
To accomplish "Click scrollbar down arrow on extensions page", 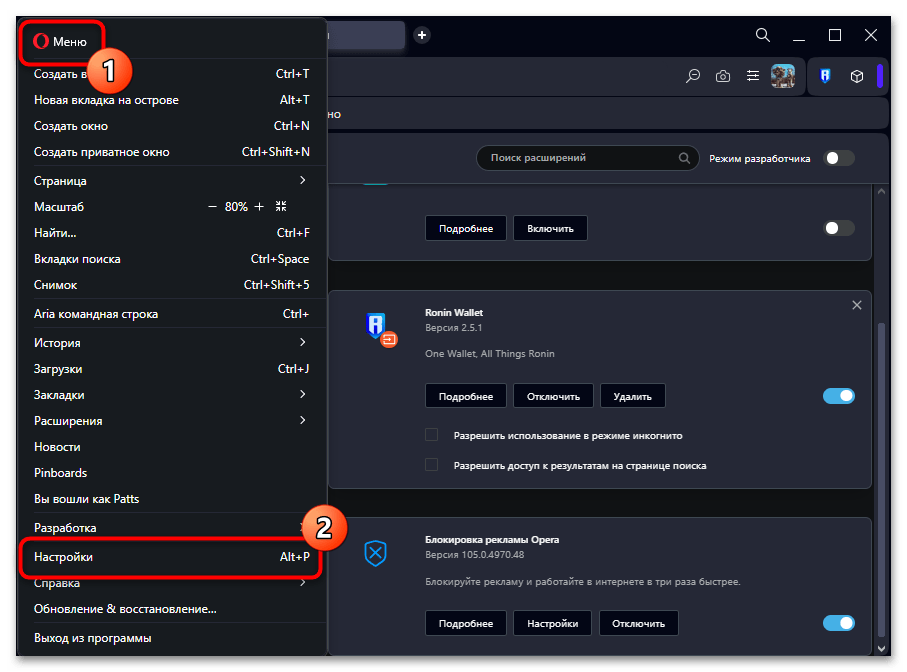I will click(x=881, y=648).
